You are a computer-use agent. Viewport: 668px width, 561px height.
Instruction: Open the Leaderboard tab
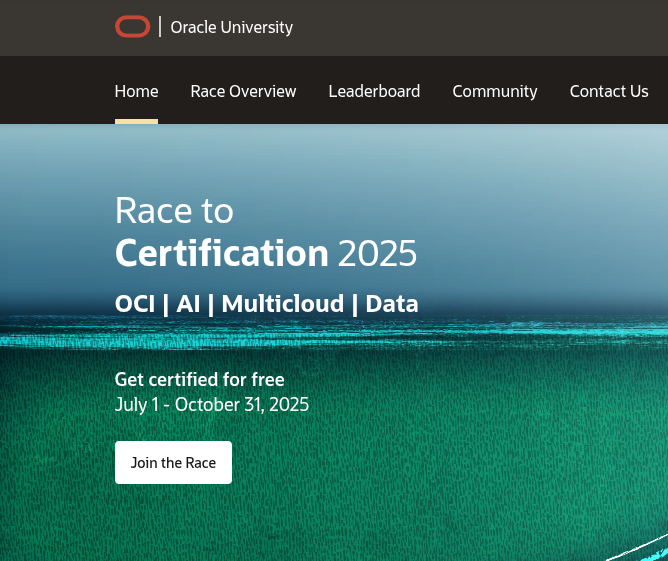pos(374,91)
